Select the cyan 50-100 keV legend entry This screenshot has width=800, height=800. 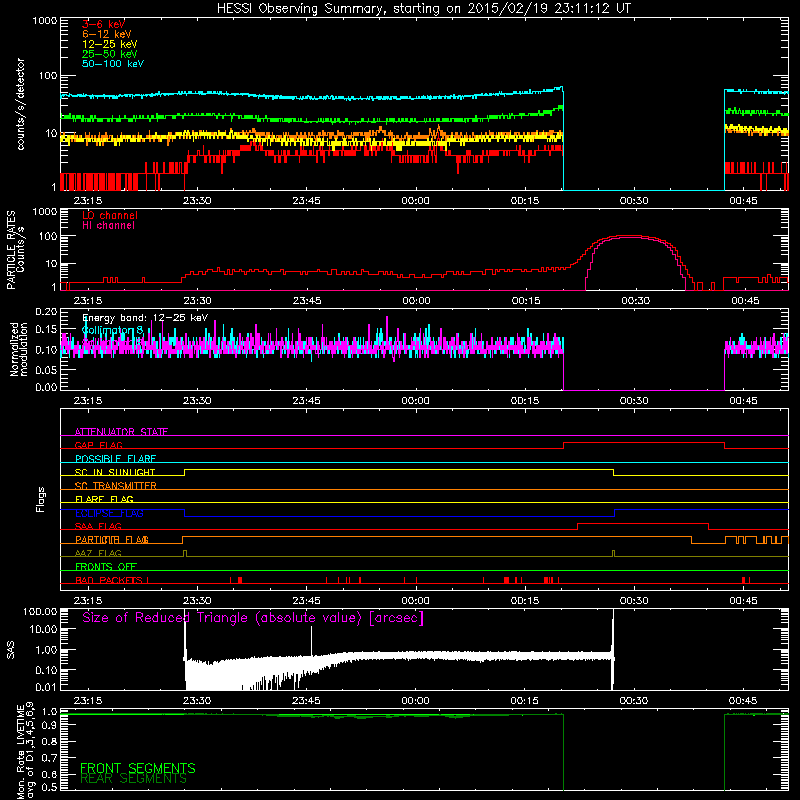(113, 64)
